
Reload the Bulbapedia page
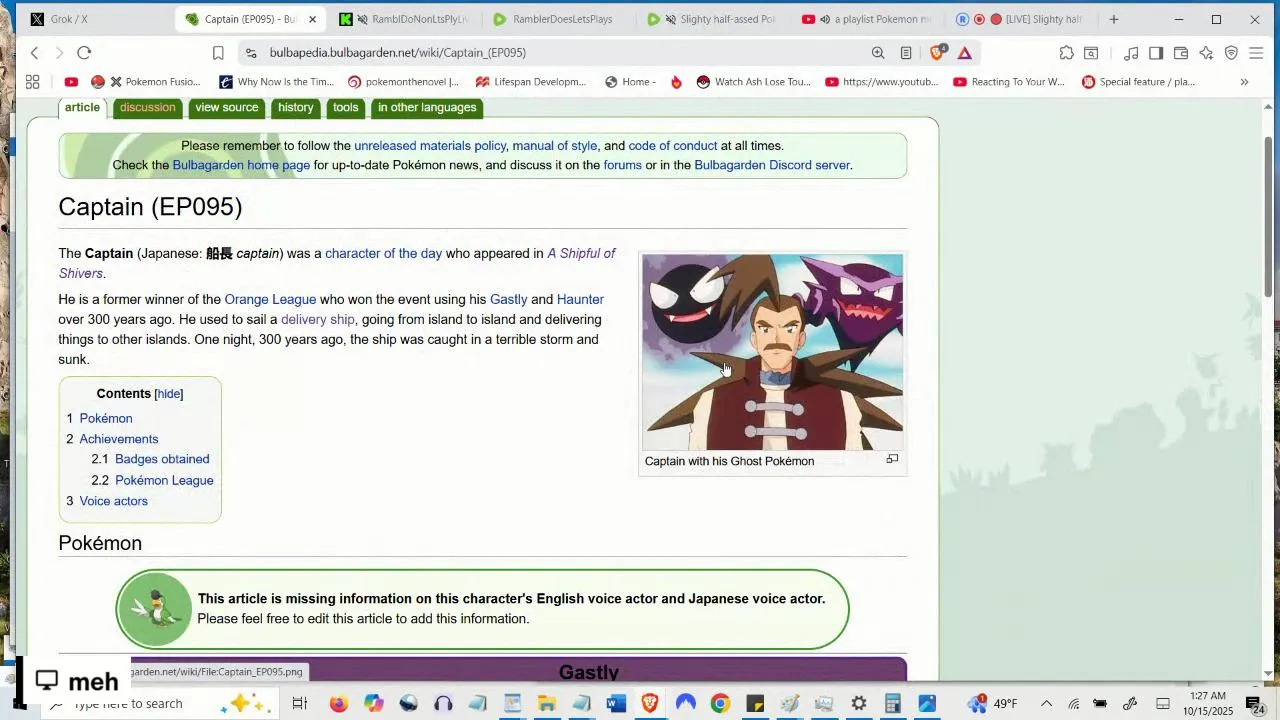click(84, 53)
